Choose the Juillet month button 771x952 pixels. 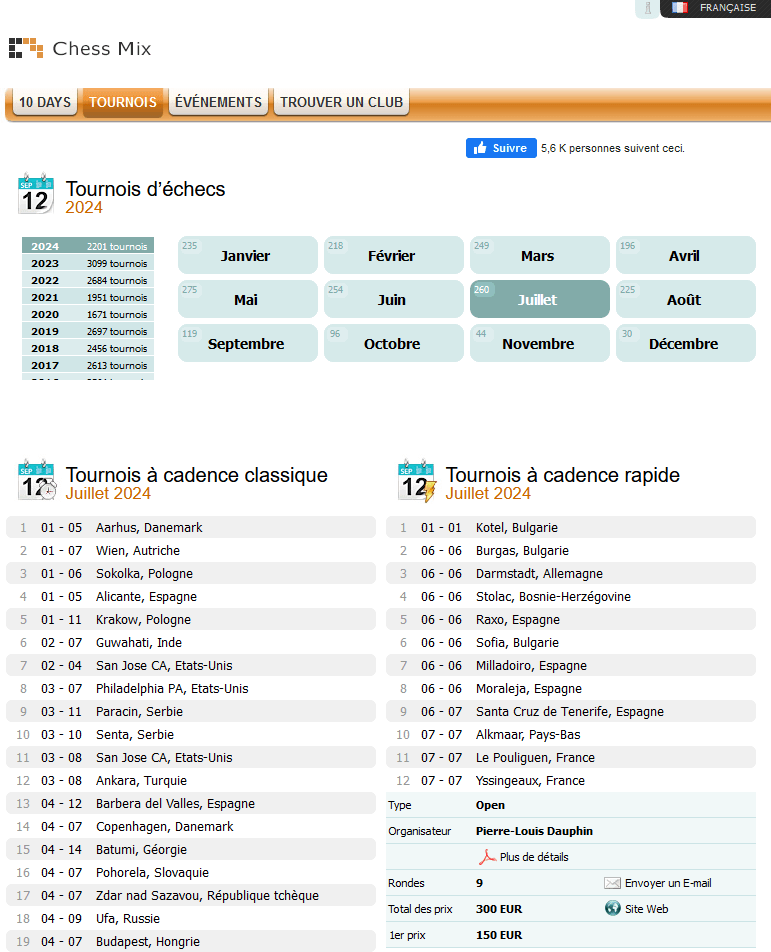pyautogui.click(x=540, y=299)
